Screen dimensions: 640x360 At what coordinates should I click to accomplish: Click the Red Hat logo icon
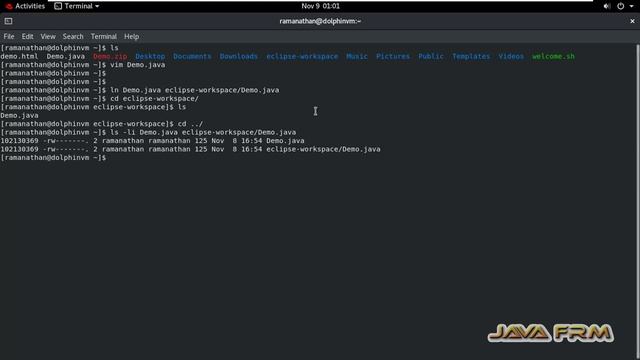tap(9, 6)
